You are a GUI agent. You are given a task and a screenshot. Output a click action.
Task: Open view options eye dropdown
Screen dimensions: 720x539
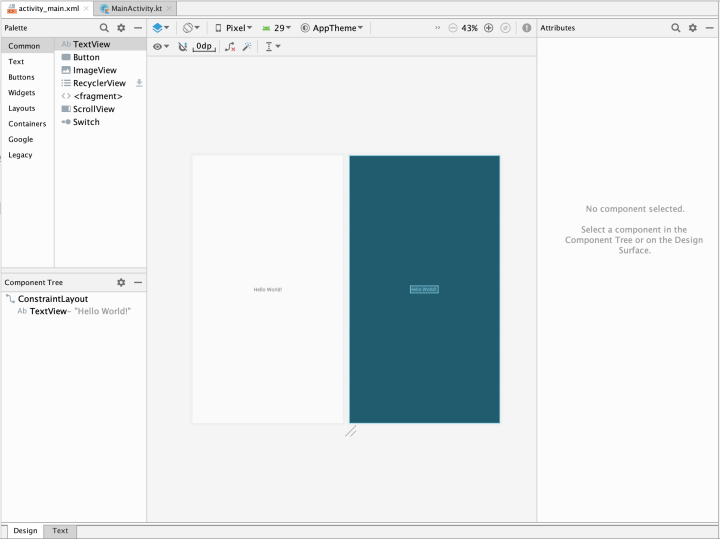tap(161, 46)
